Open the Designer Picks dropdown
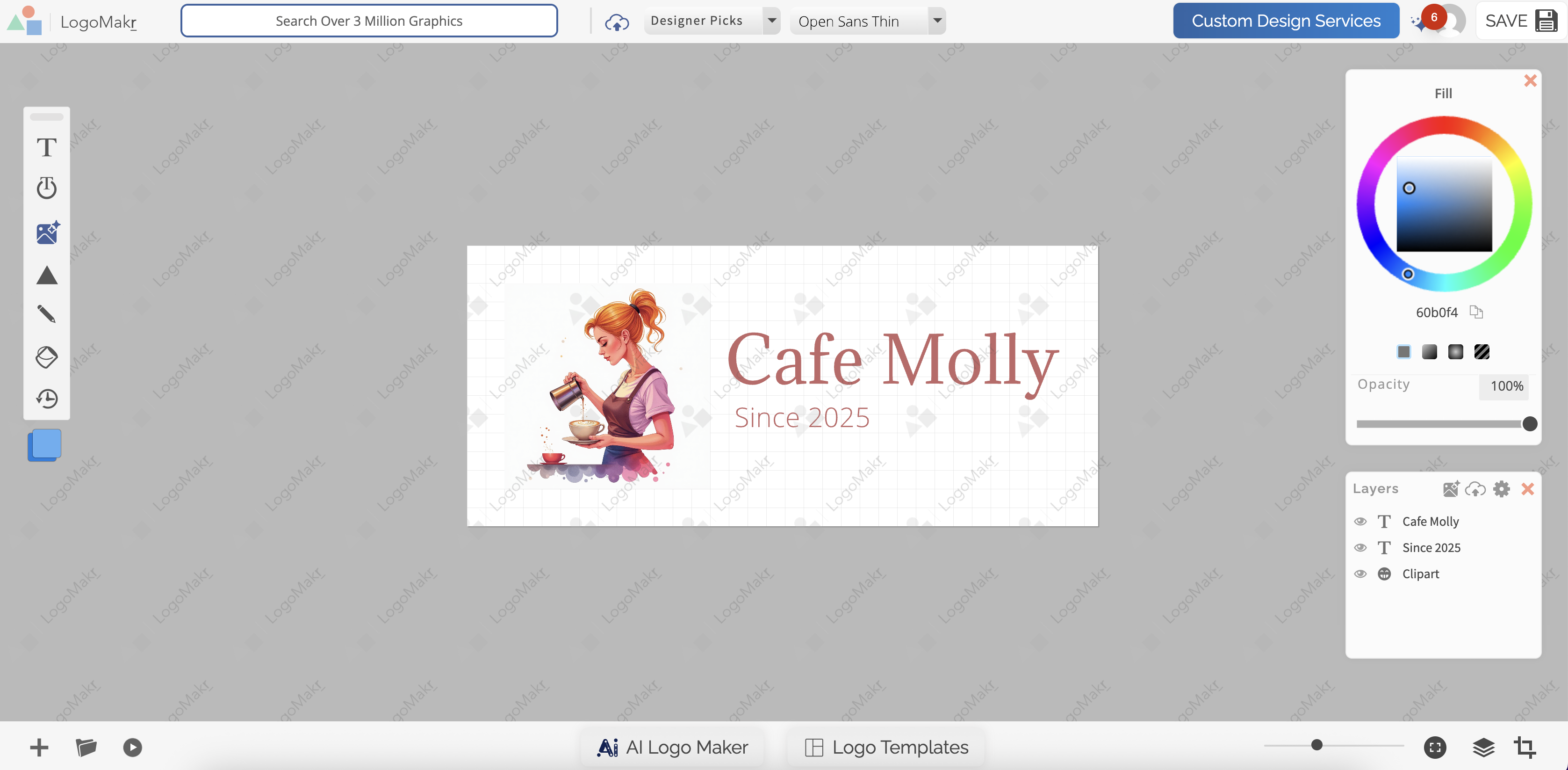 click(712, 21)
